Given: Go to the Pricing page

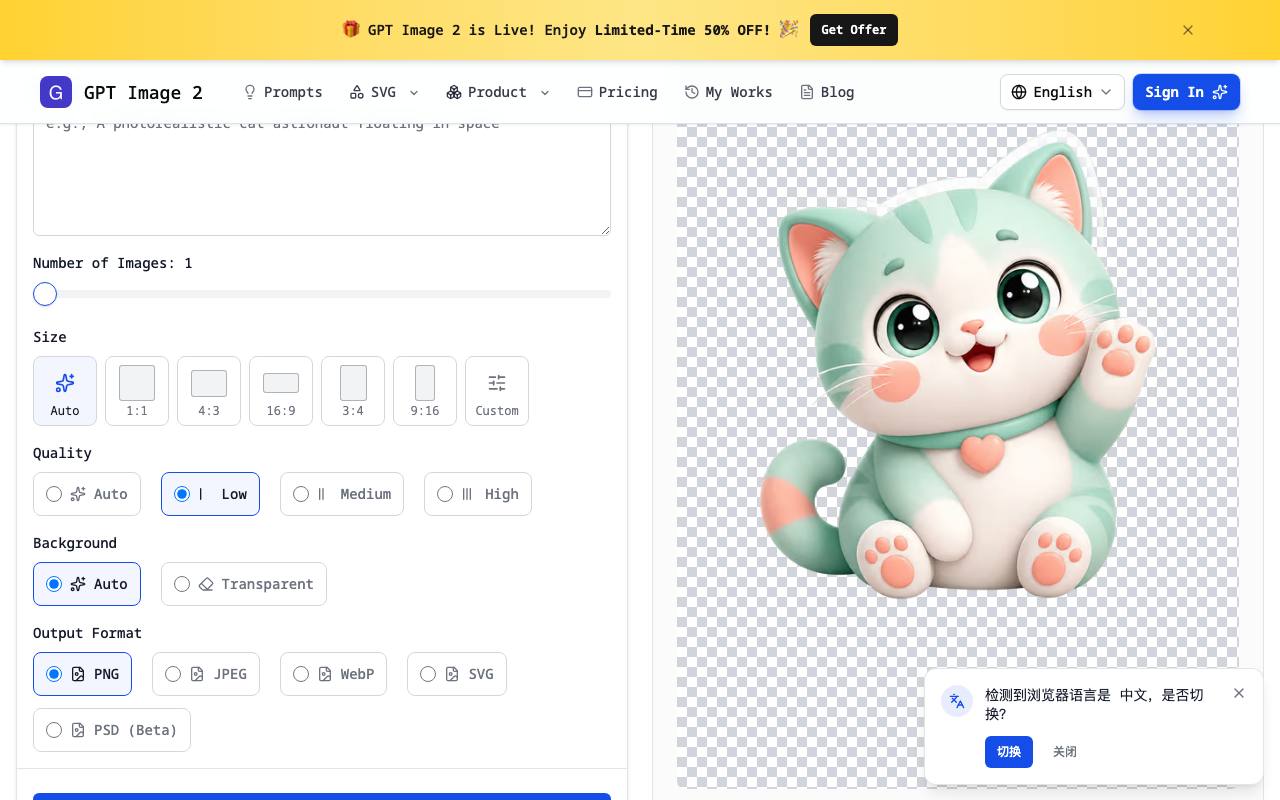Looking at the screenshot, I should click(x=617, y=92).
